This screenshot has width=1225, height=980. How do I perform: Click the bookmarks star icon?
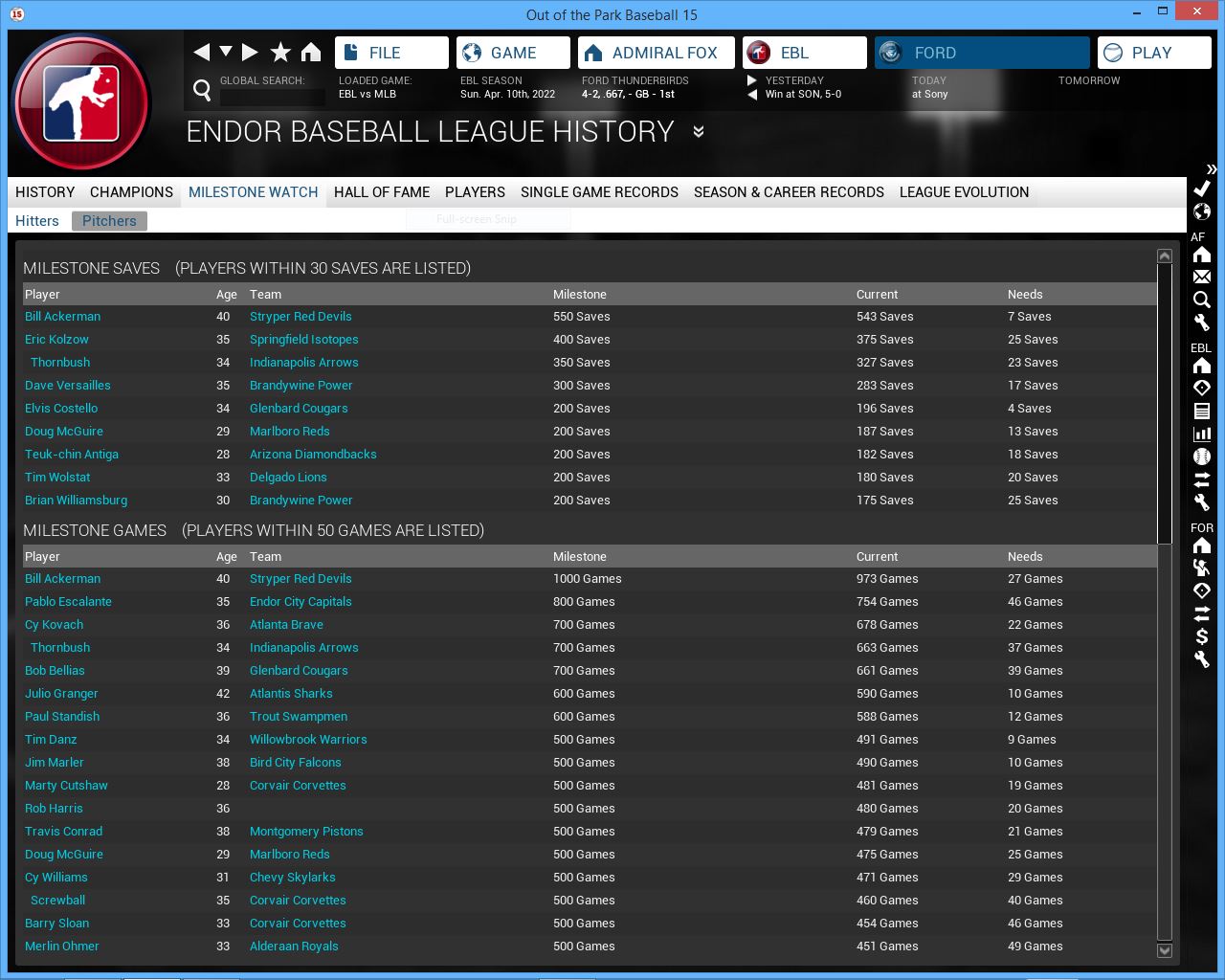pos(280,53)
